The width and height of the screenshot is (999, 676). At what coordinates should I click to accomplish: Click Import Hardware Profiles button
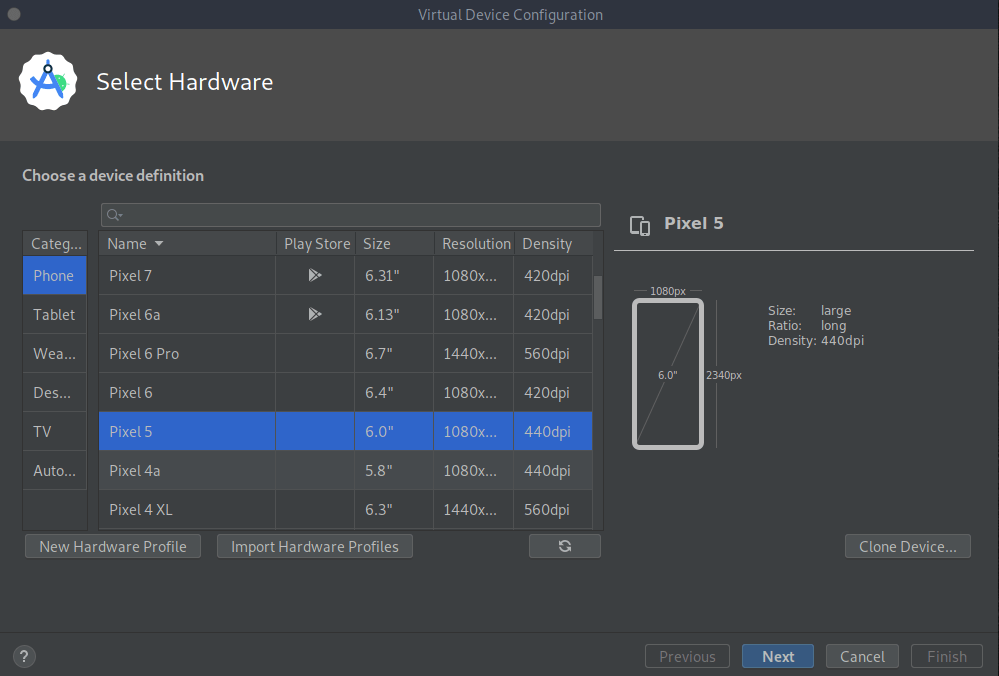(315, 547)
